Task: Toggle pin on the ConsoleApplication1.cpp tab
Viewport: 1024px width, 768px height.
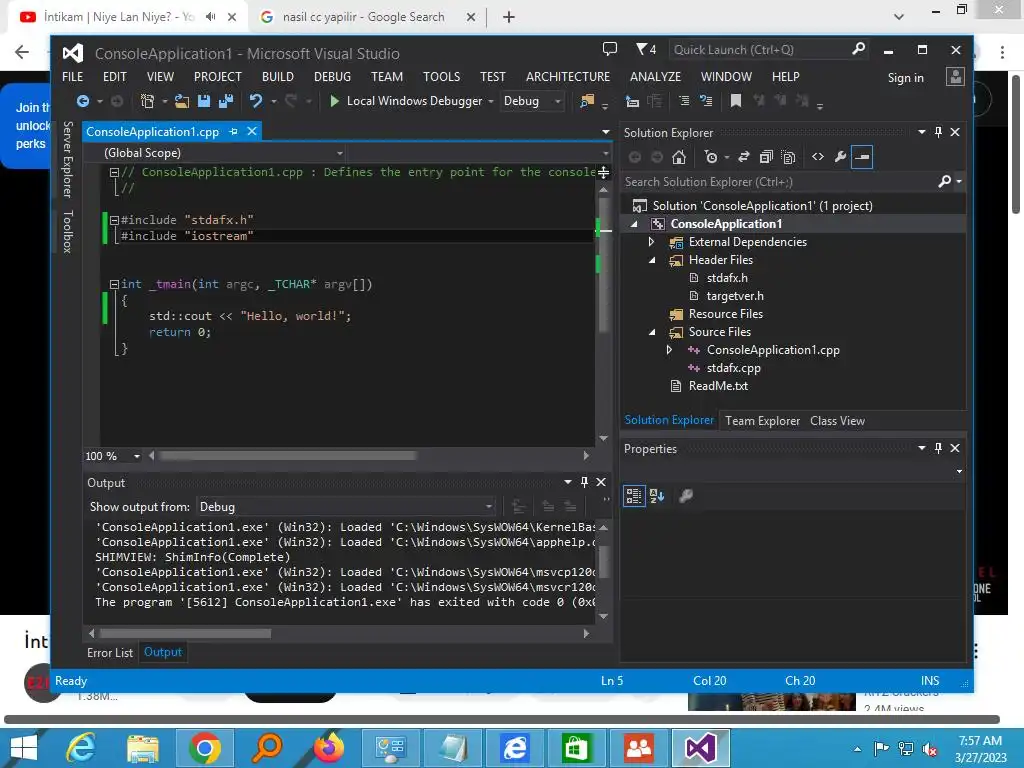Action: 233,132
